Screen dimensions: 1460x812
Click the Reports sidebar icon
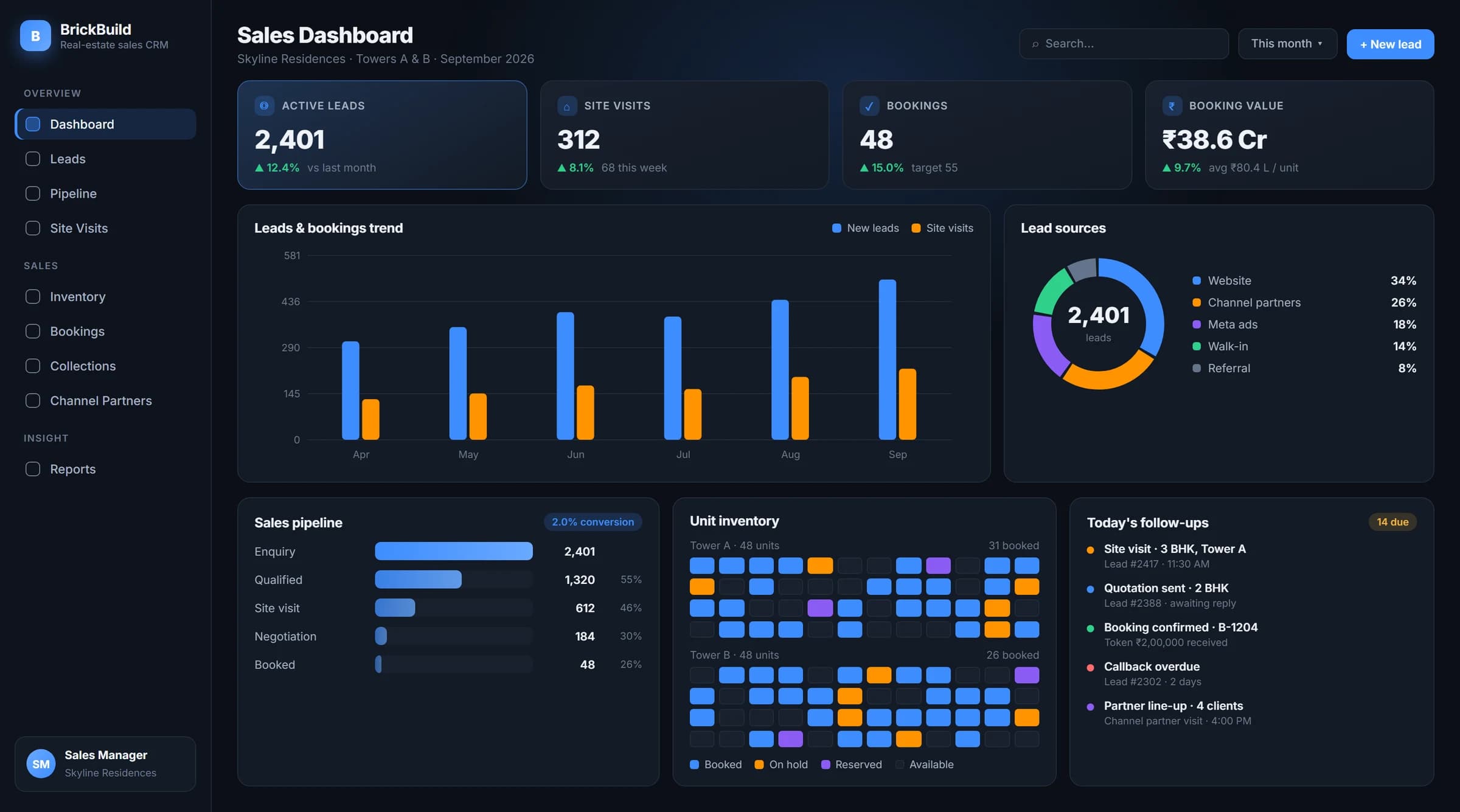click(33, 469)
